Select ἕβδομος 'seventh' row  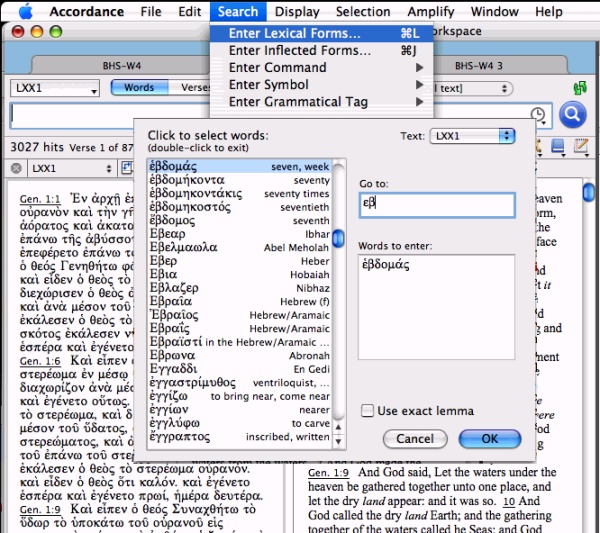click(240, 220)
